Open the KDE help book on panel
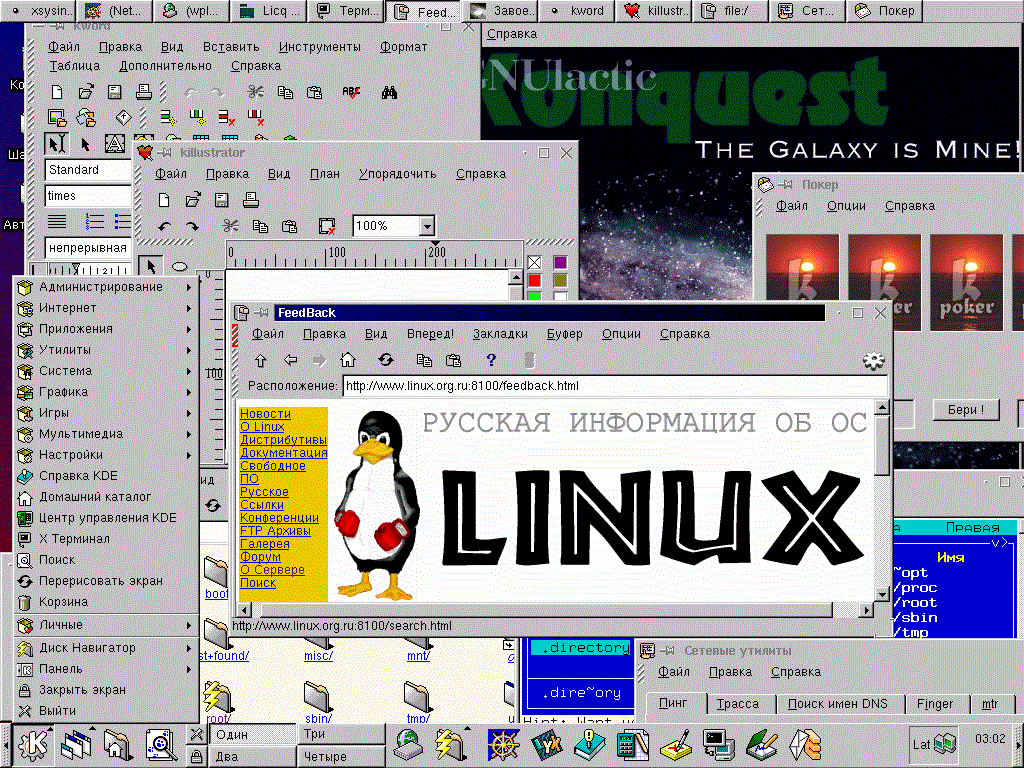 [x=590, y=744]
